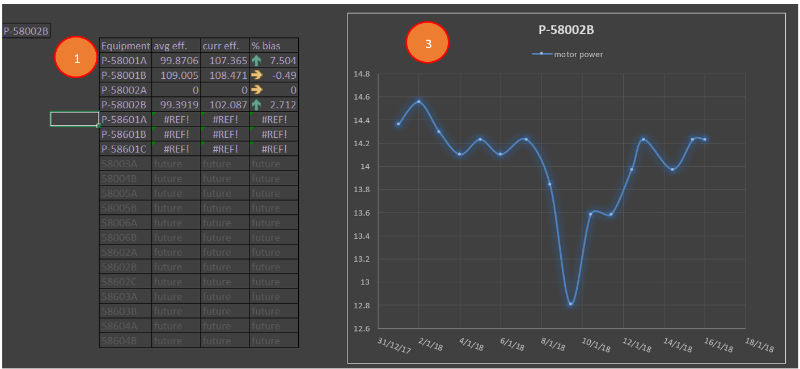Select the P-58002B equipment cell in table
The image size is (800, 369).
[x=126, y=105]
